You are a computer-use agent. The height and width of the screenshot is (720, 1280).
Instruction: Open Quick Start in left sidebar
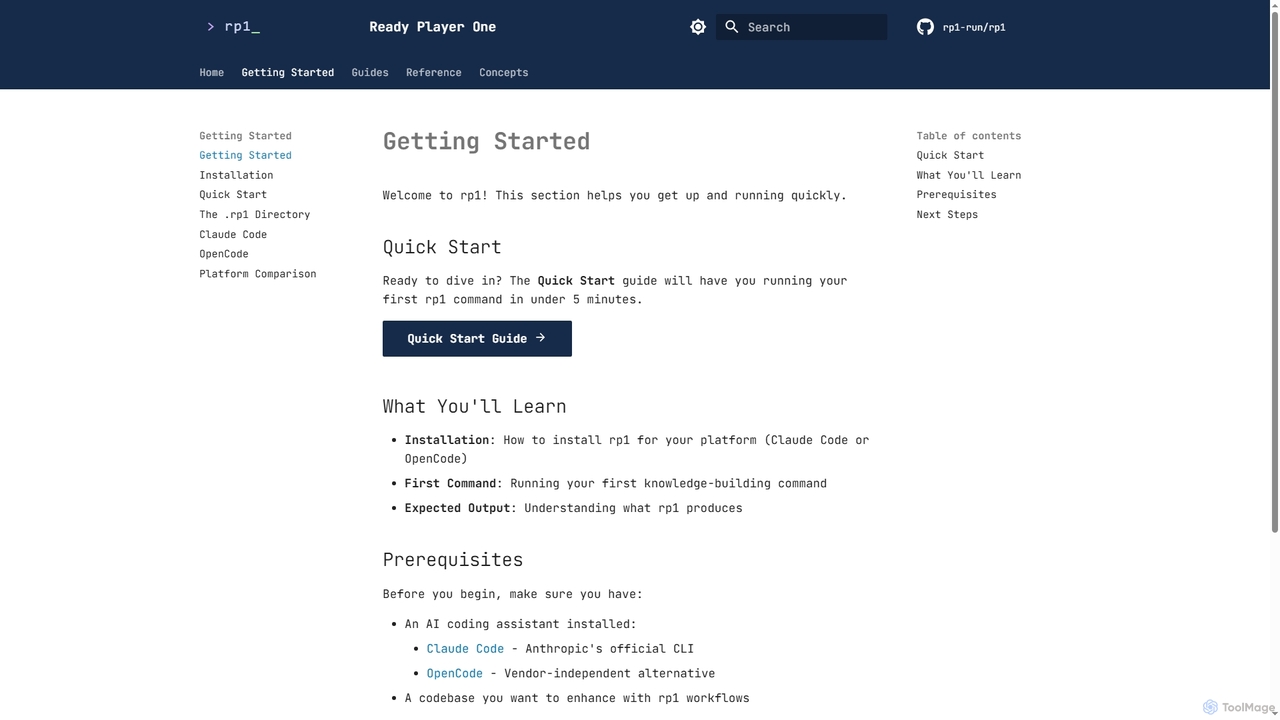(233, 195)
